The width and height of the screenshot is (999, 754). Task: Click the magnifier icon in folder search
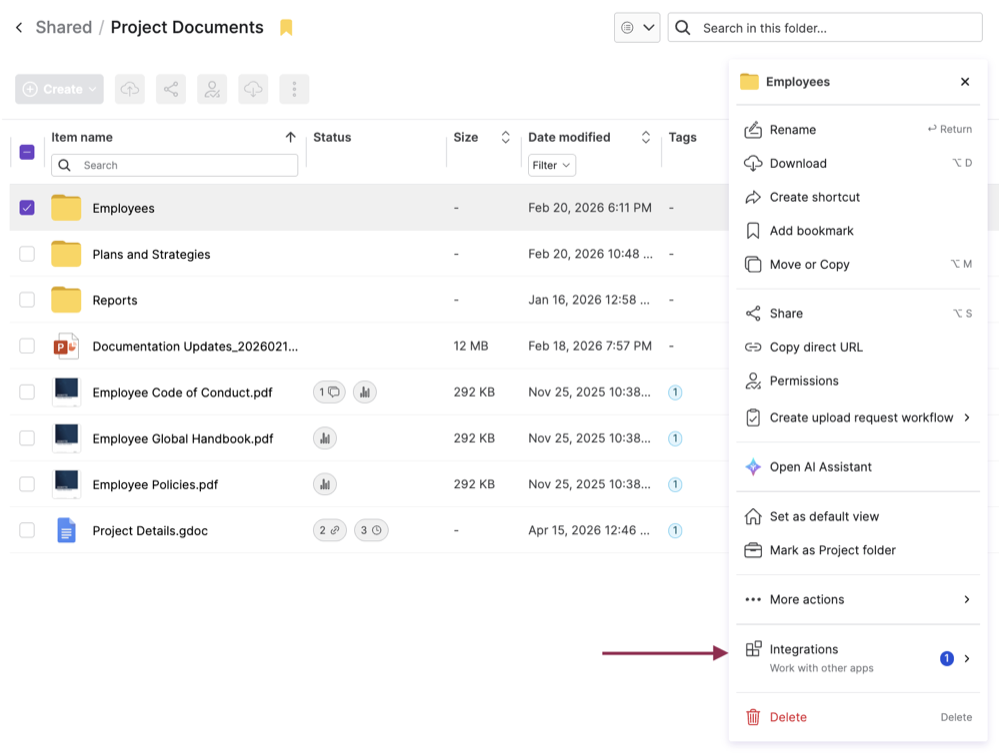pos(682,27)
